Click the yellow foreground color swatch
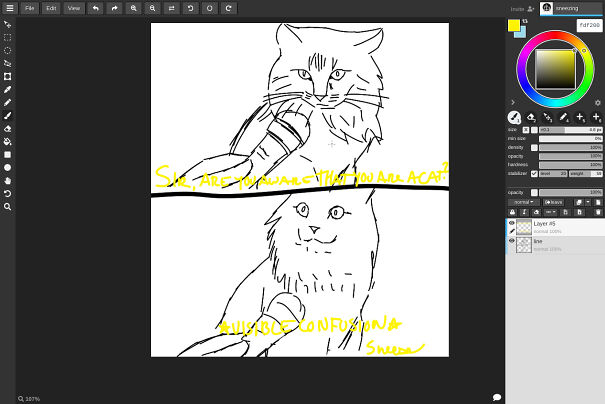605x404 pixels. pos(514,25)
